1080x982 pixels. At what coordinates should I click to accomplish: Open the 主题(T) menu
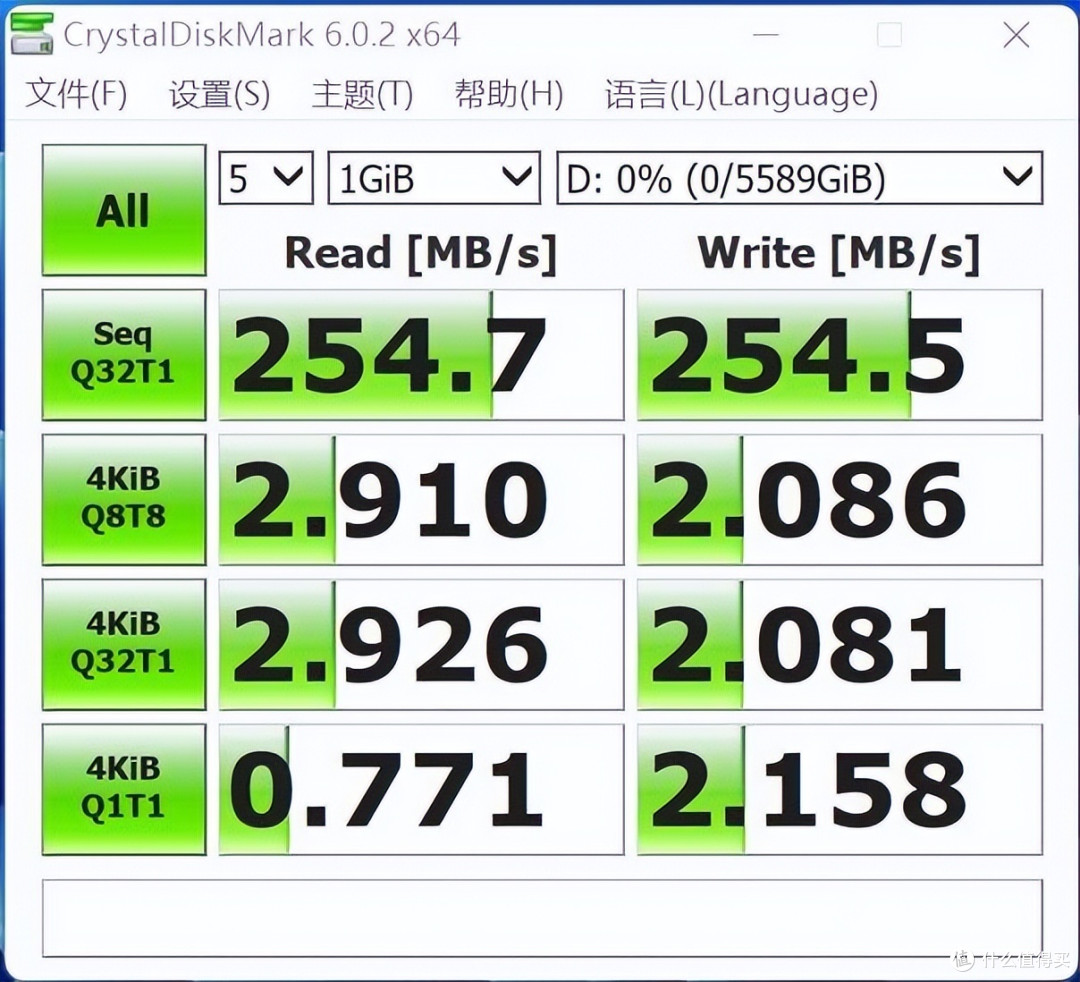click(362, 94)
